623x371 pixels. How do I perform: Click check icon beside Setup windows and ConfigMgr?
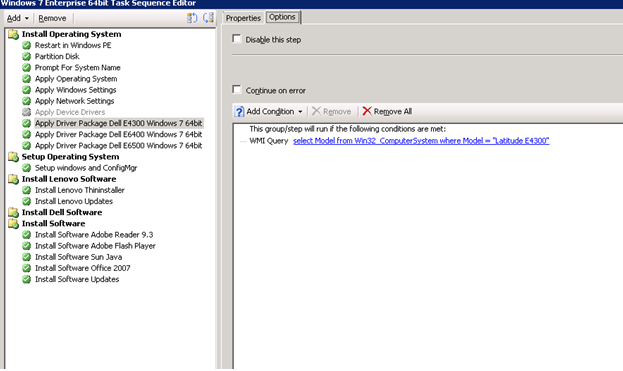click(27, 168)
